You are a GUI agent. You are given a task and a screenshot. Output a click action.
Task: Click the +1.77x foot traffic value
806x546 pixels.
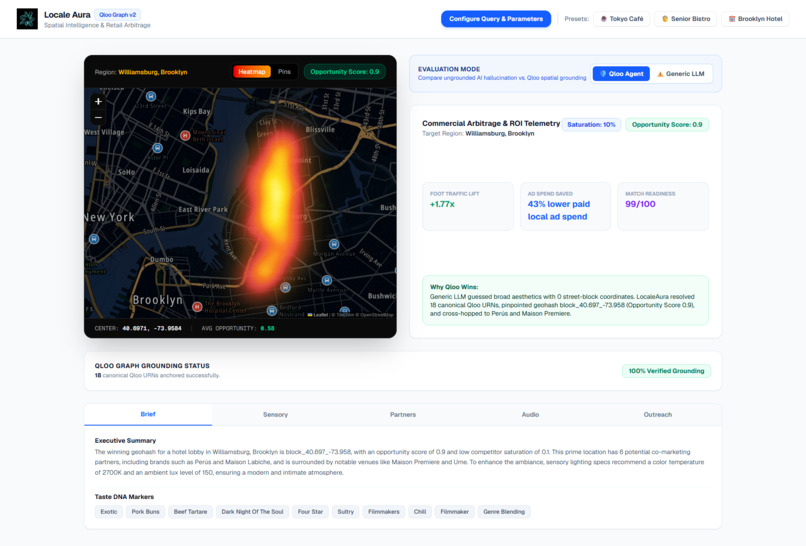click(x=442, y=204)
